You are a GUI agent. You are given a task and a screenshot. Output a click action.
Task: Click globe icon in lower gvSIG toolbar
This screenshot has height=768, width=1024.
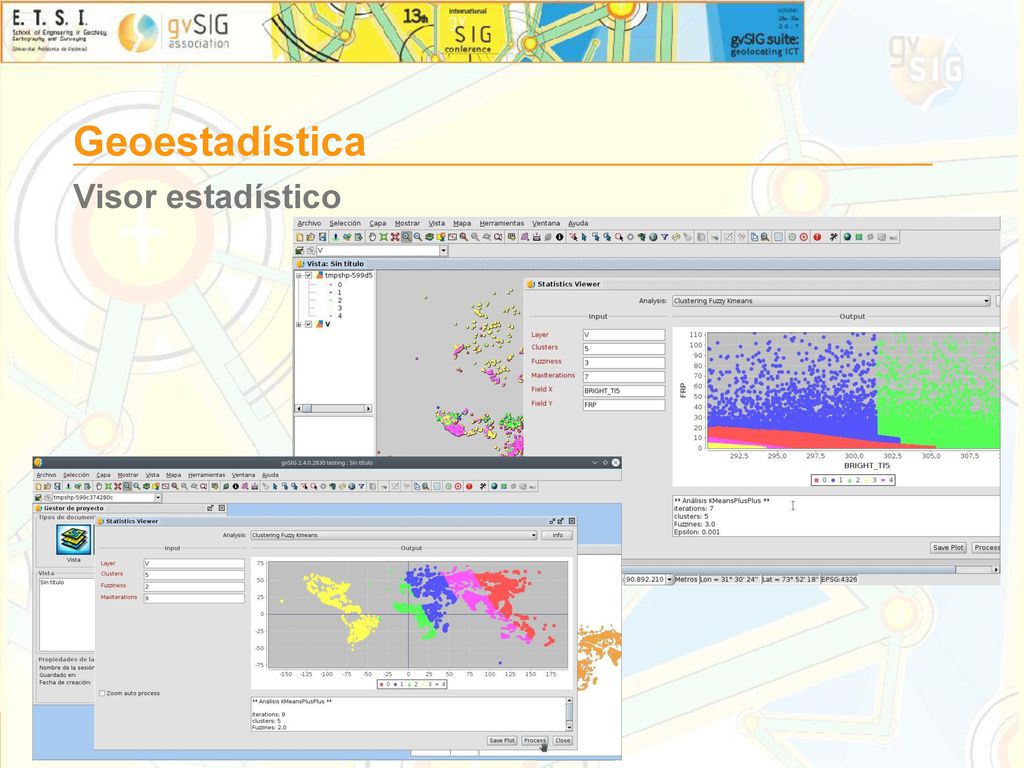(x=494, y=487)
